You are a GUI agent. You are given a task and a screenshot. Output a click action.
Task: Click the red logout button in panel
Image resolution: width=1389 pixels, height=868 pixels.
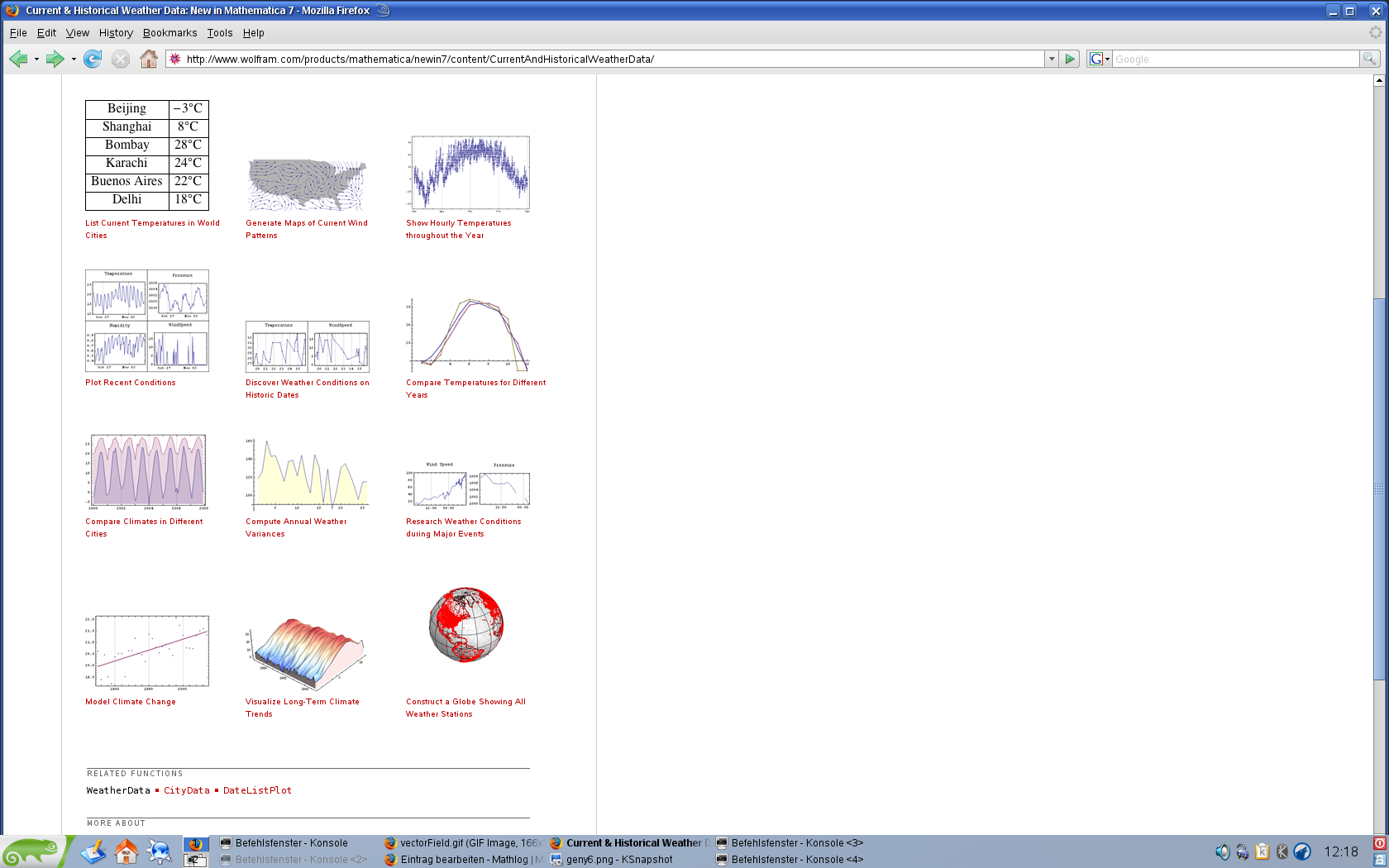coord(1380,843)
